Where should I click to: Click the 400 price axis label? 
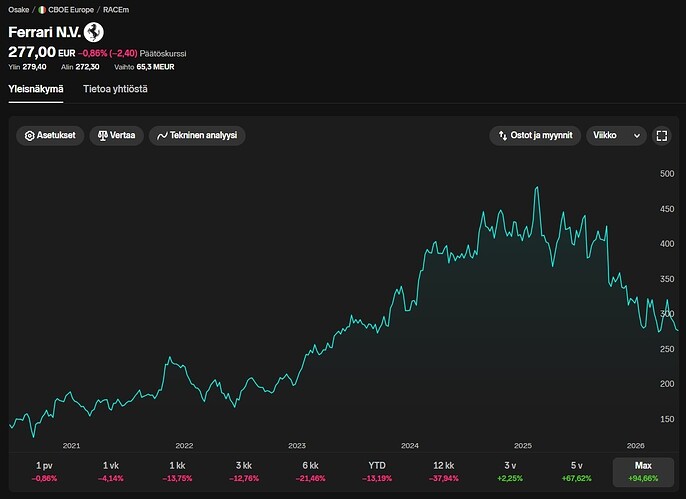coord(667,244)
